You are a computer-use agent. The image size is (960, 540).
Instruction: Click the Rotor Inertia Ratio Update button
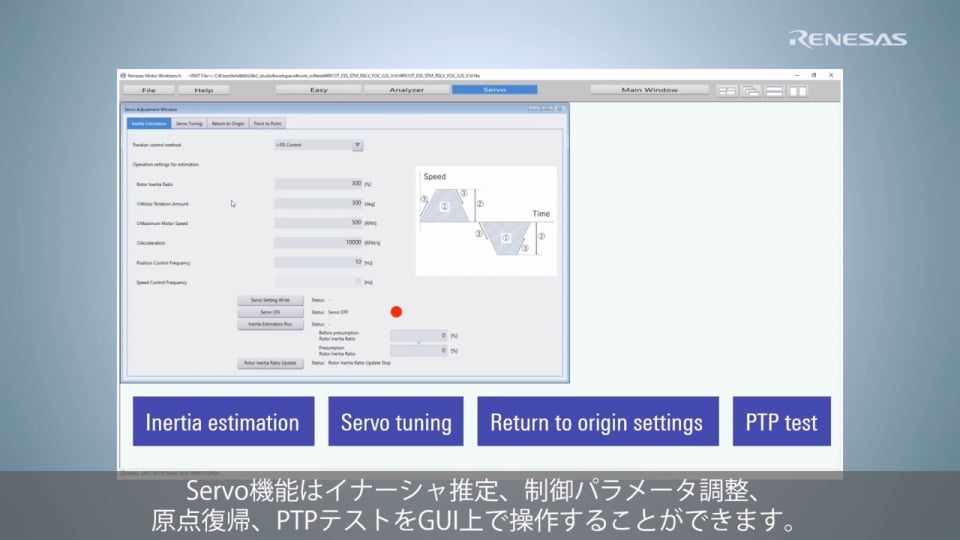(270, 363)
